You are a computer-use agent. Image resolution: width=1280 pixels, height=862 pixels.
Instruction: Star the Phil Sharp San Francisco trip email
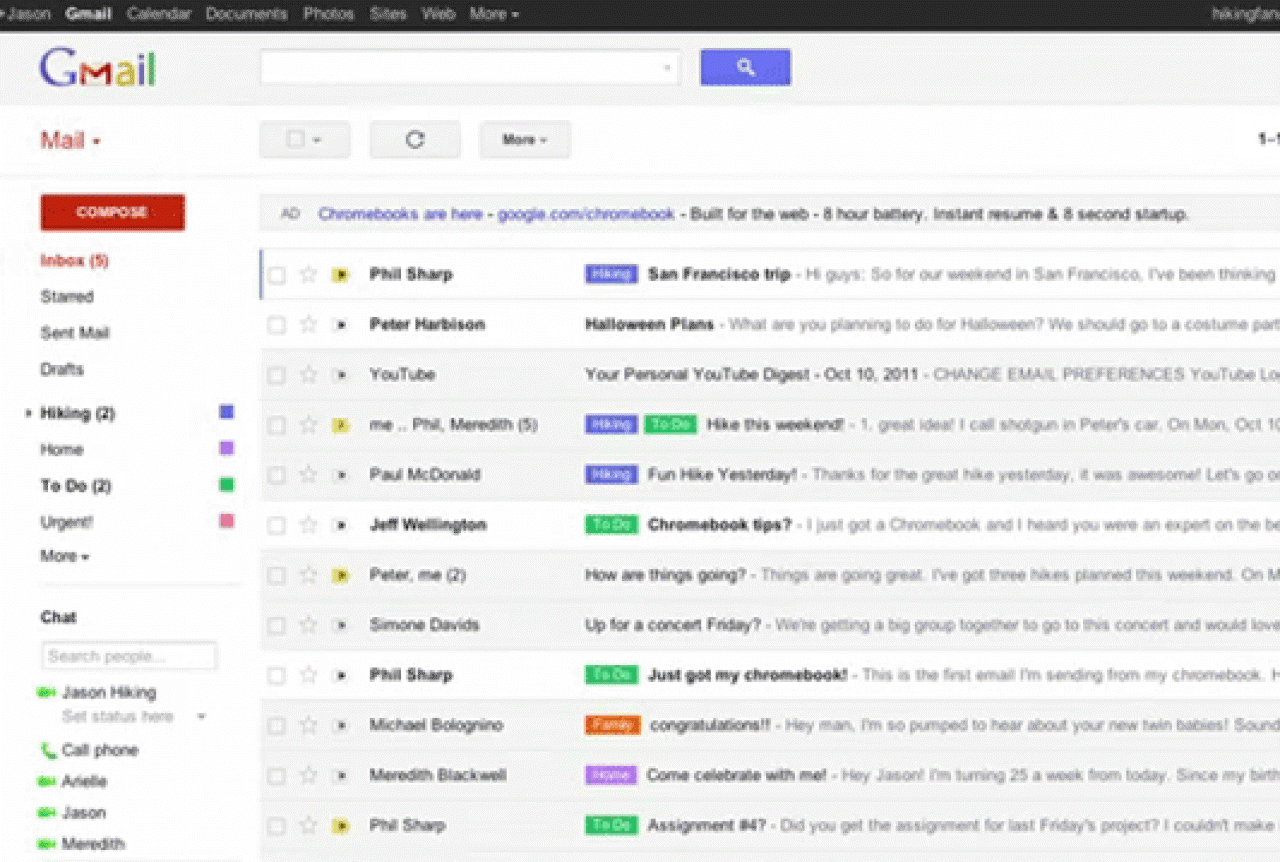point(308,274)
